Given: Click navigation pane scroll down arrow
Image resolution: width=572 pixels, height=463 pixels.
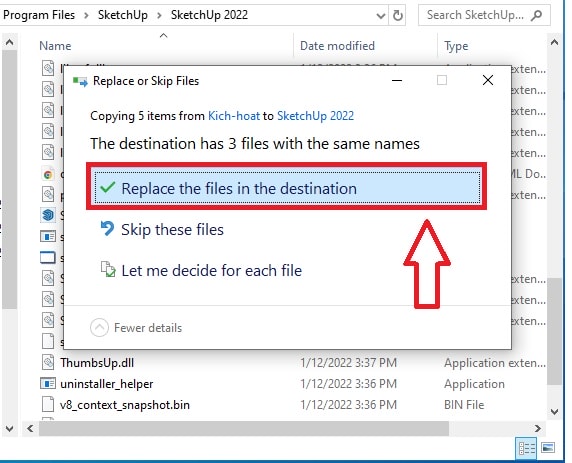Looking at the screenshot, I should pos(9,428).
